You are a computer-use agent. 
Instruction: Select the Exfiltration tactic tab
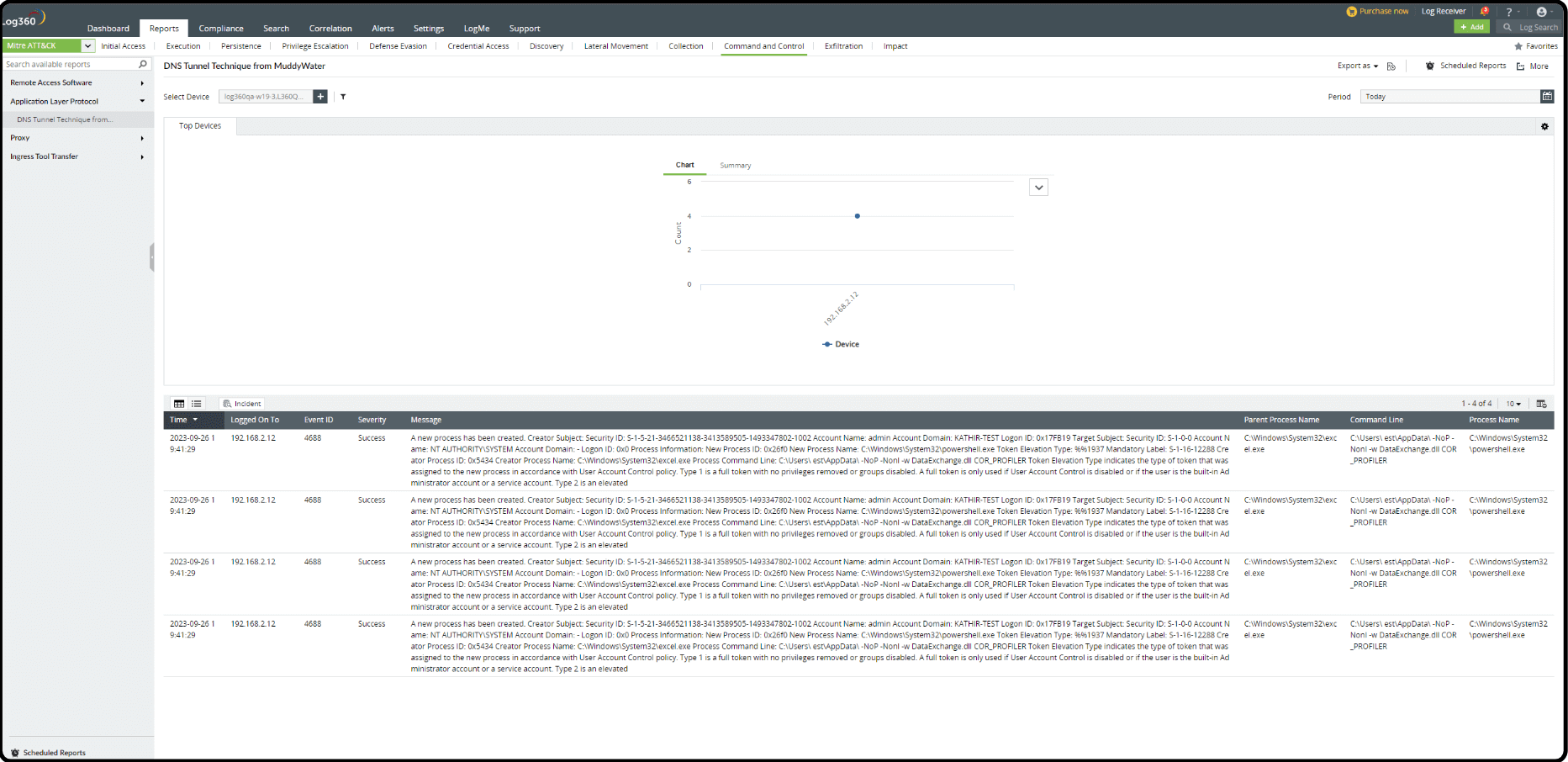[843, 46]
